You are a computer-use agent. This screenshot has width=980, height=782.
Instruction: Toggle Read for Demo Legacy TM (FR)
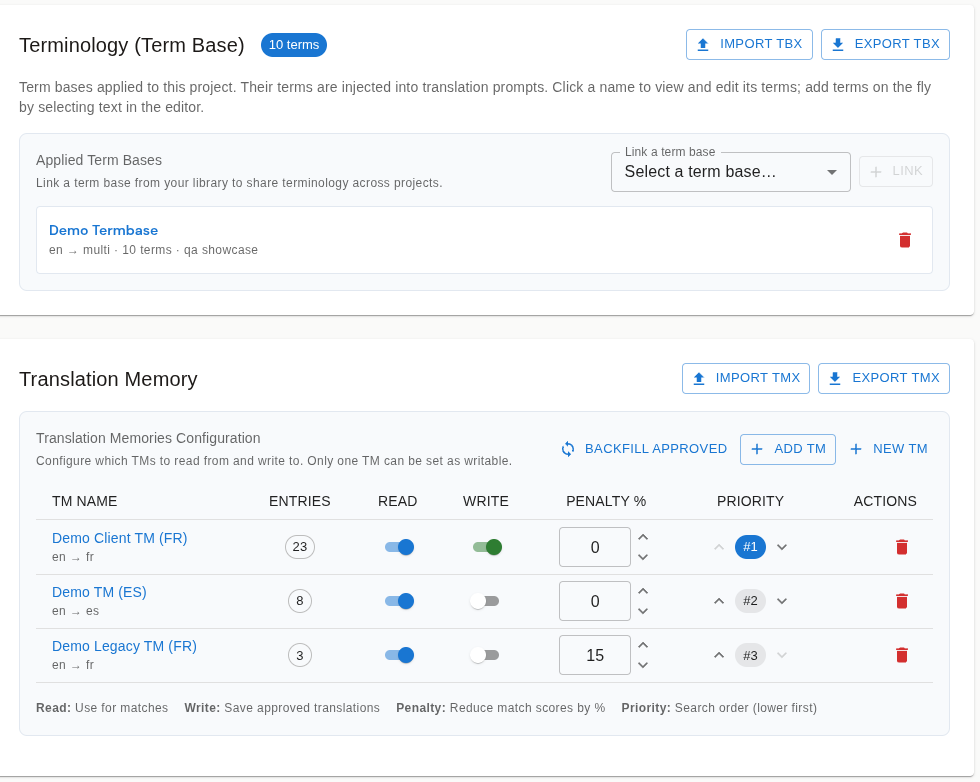399,655
